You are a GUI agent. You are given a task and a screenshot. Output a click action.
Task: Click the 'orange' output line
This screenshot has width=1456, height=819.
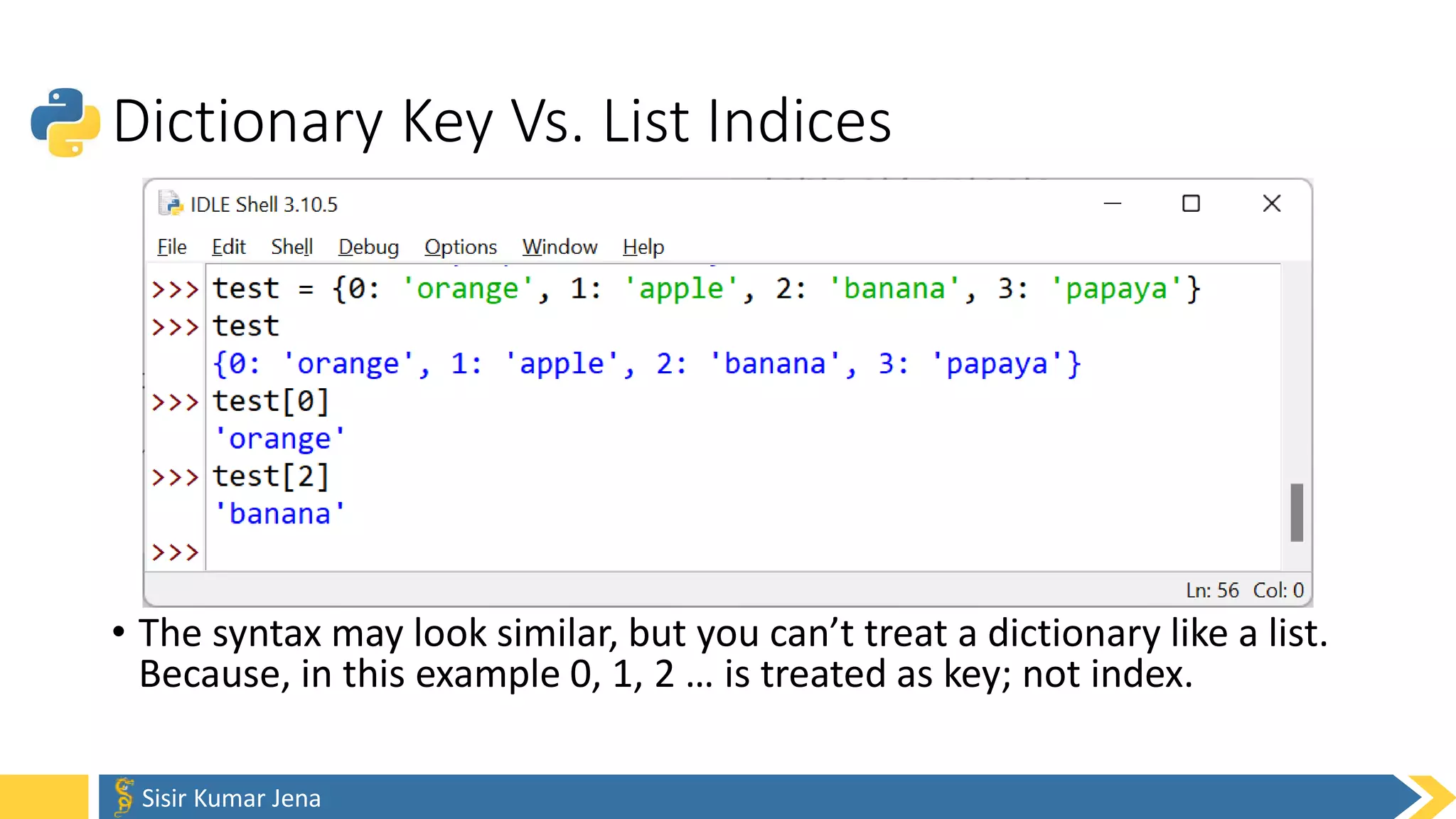pyautogui.click(x=279, y=439)
